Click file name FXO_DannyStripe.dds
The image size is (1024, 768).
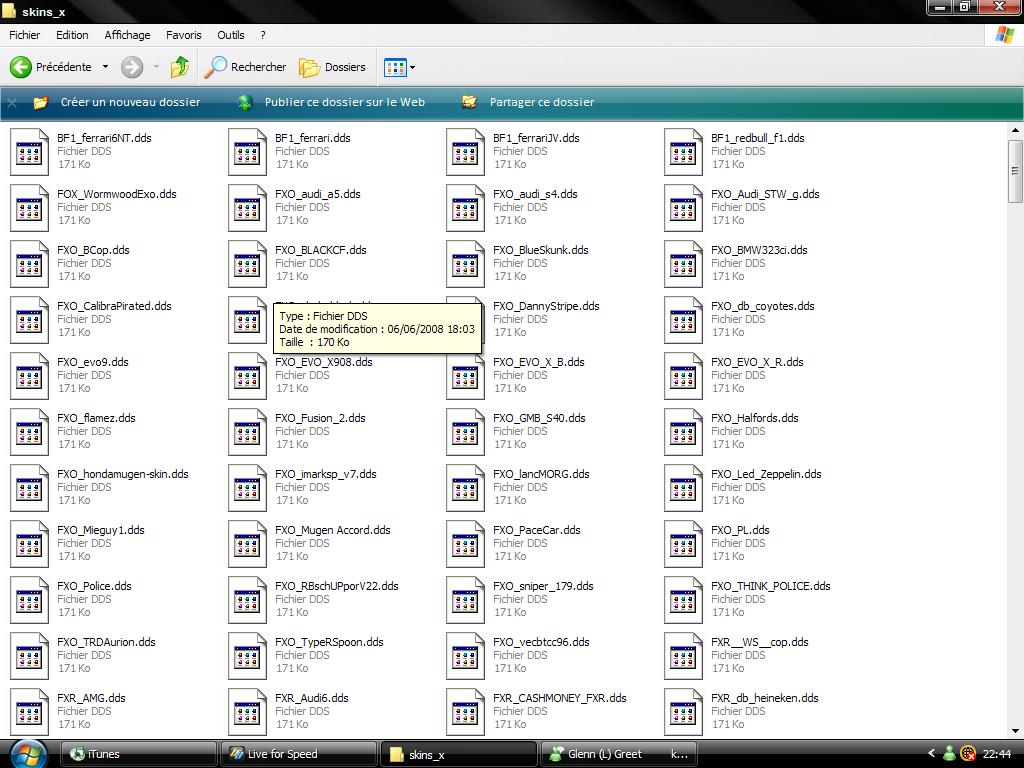546,306
